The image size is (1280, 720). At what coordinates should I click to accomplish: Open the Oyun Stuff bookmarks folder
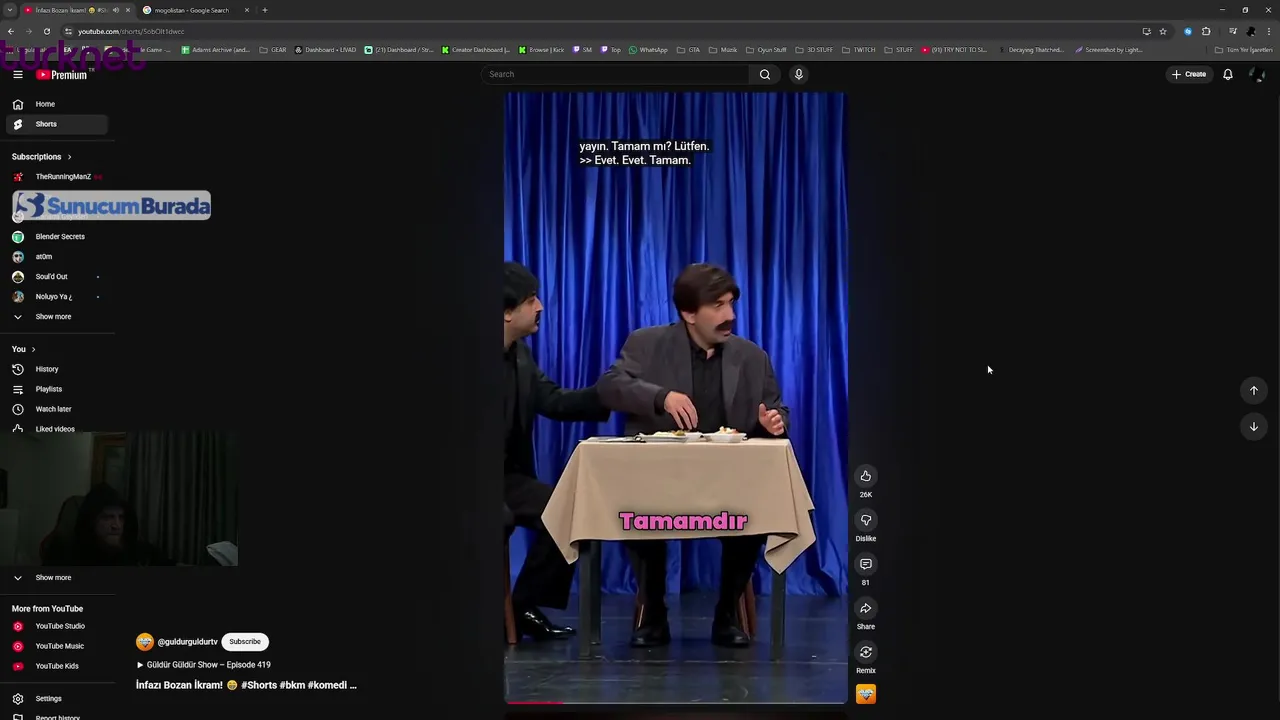[766, 50]
